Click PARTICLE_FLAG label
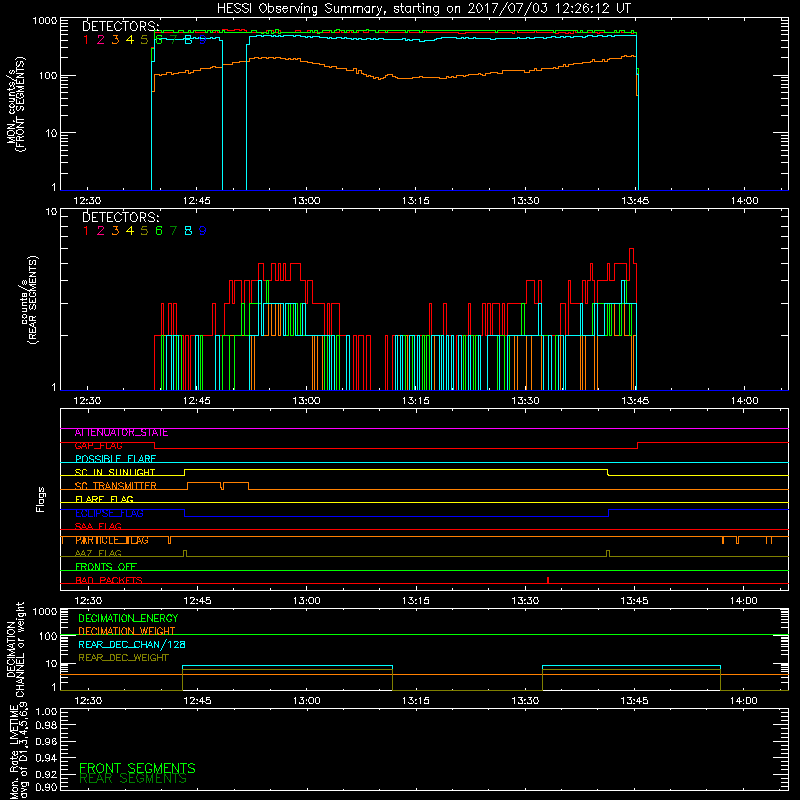This screenshot has height=800, width=800. tap(112, 540)
